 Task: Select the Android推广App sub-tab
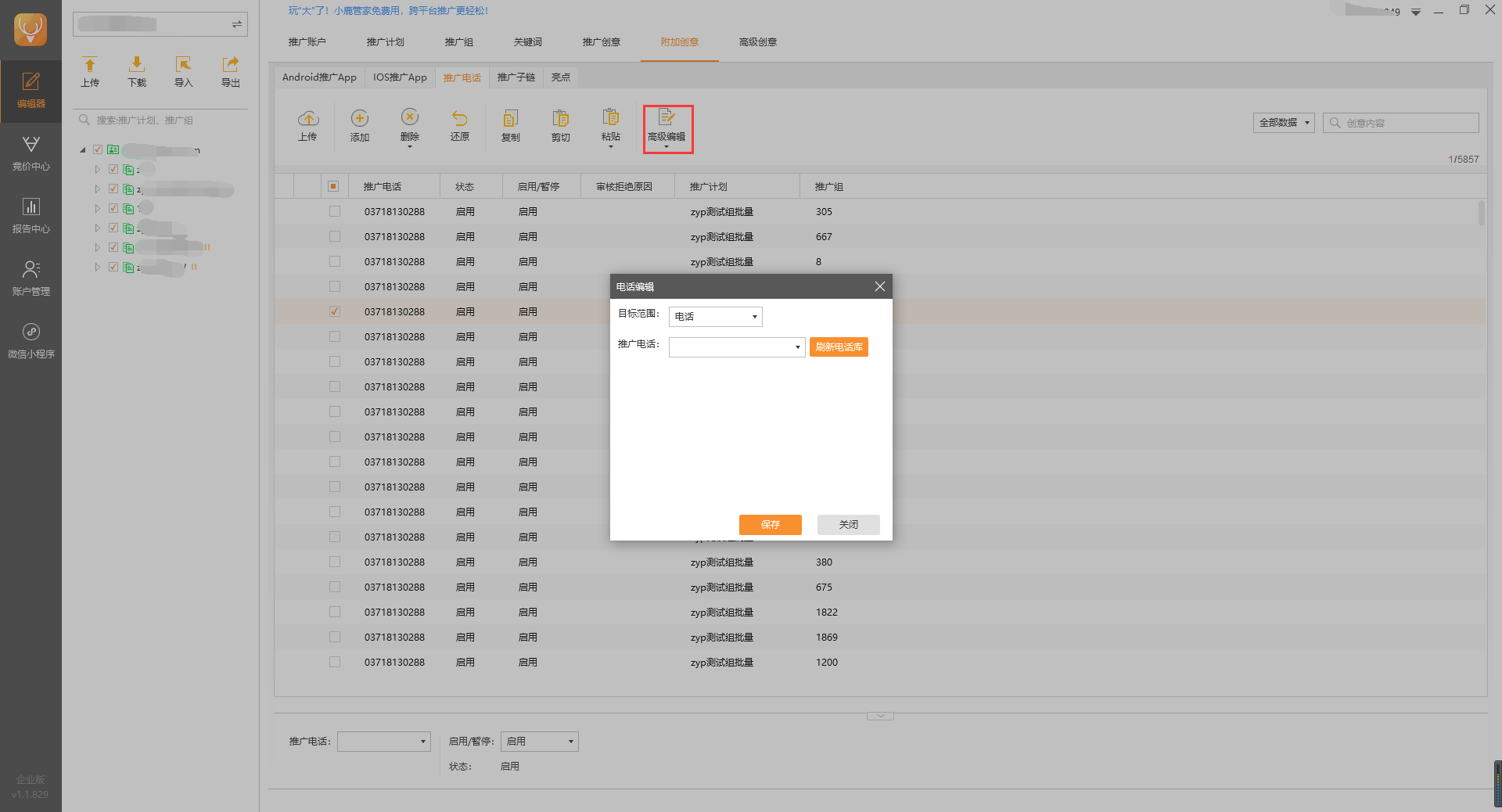[x=319, y=77]
